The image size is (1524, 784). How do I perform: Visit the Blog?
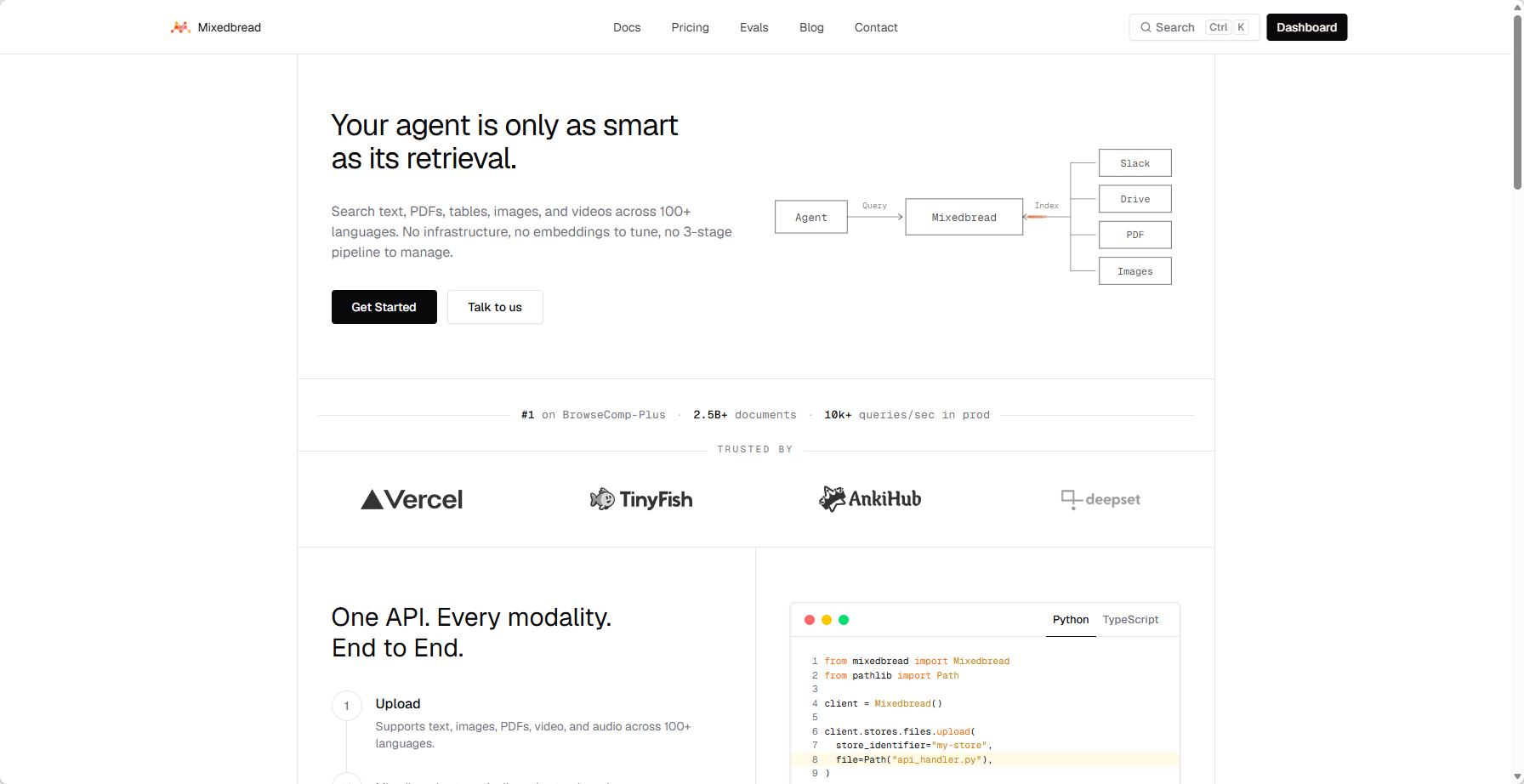[811, 27]
